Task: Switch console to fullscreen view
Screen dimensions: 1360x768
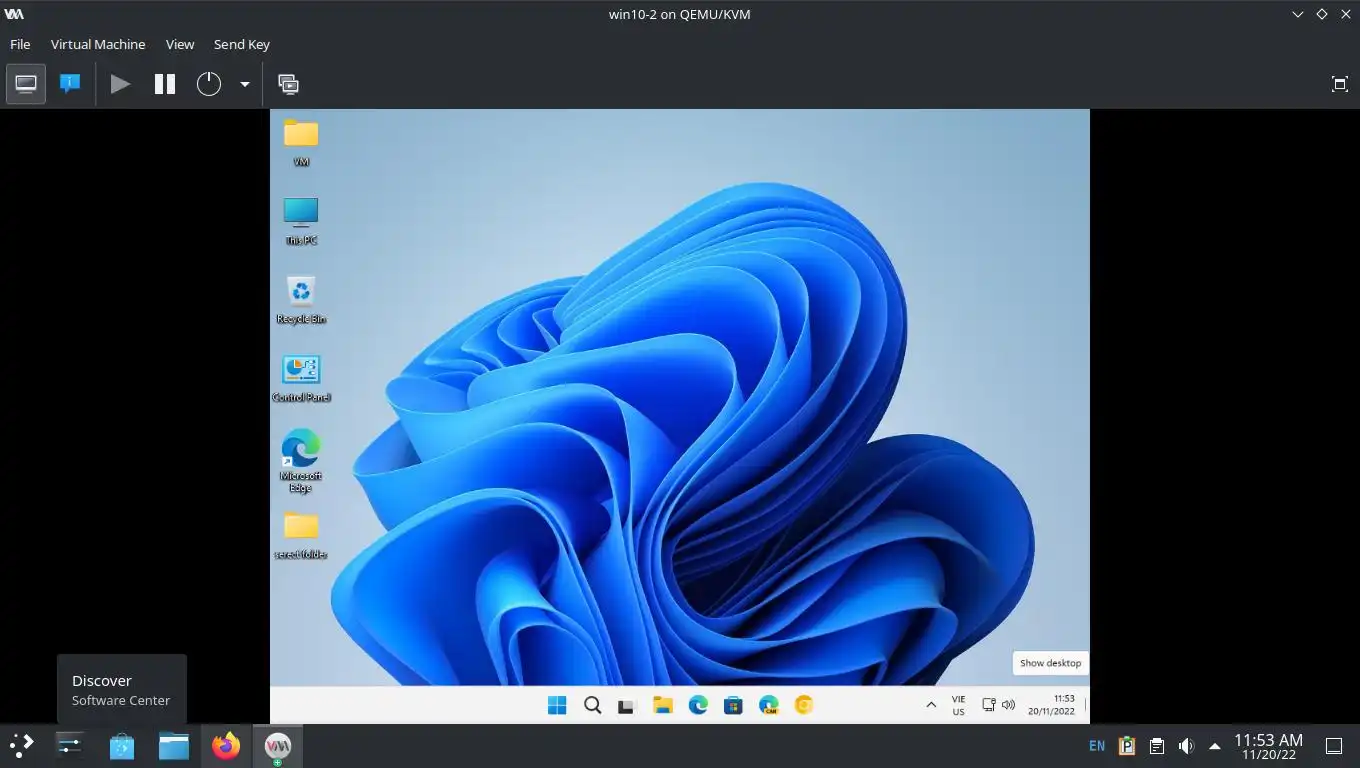Action: pos(1340,84)
